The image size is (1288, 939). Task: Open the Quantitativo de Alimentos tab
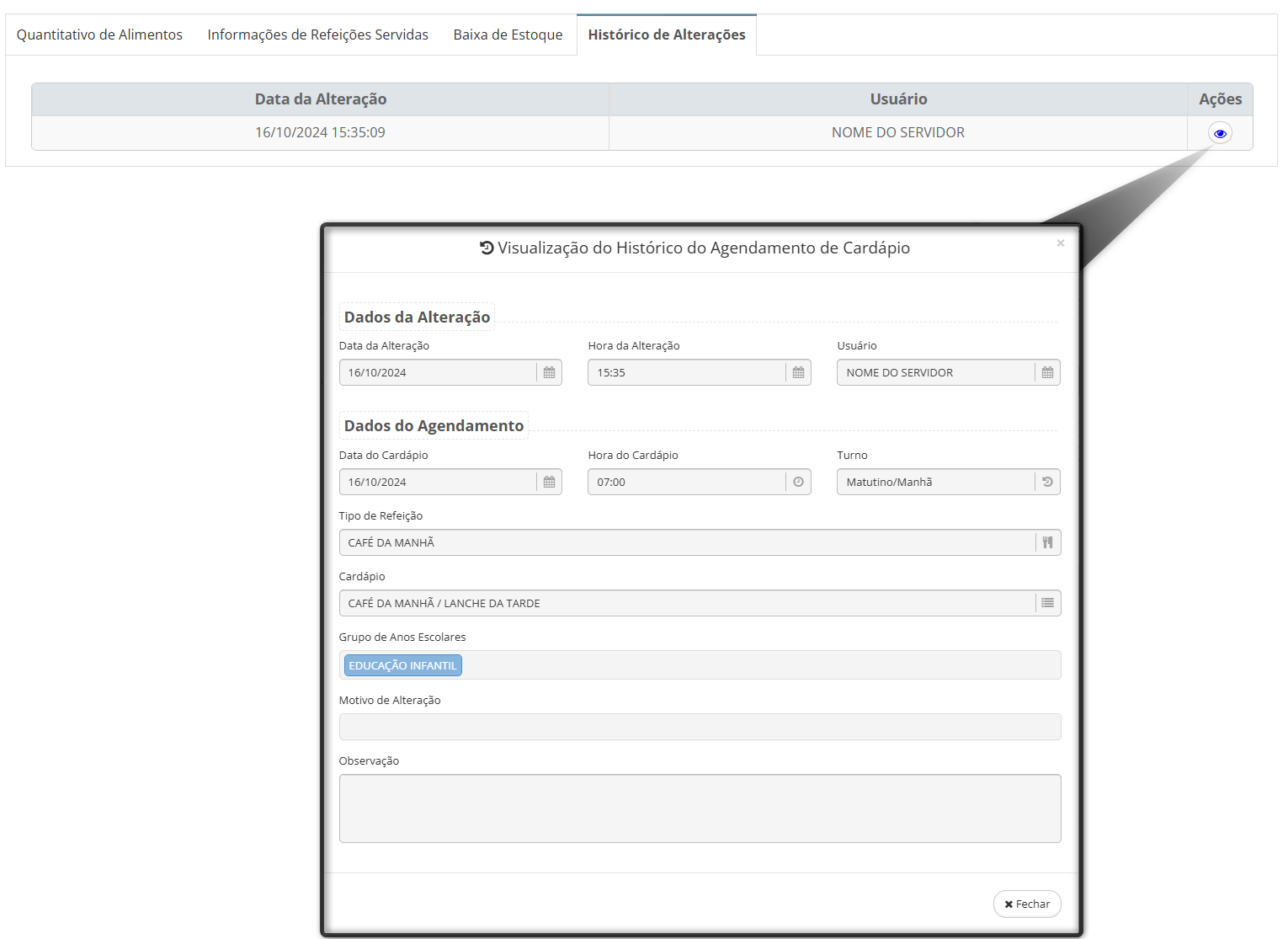99,35
